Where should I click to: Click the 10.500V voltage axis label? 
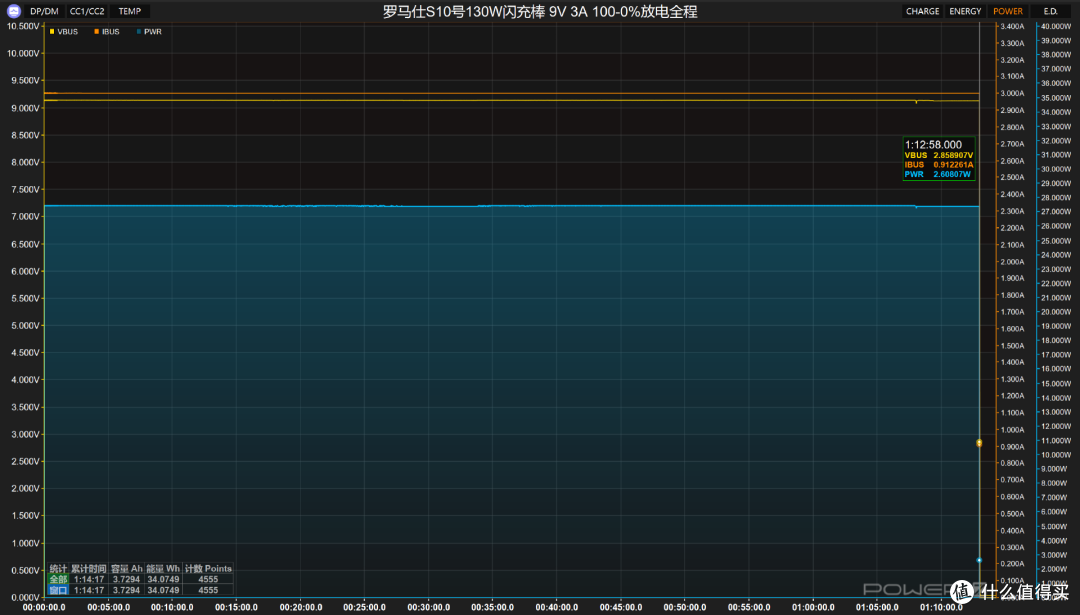click(x=23, y=26)
